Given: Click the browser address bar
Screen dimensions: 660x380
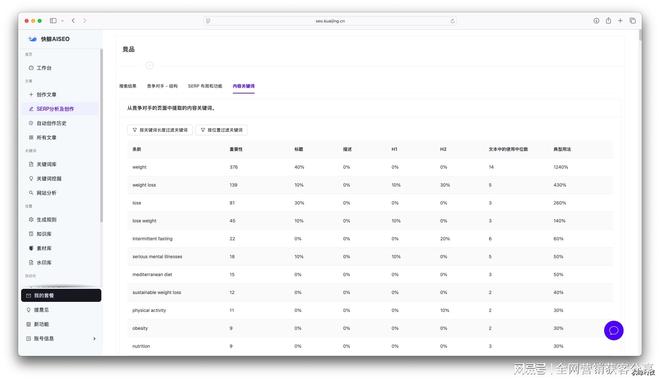Looking at the screenshot, I should 330,21.
